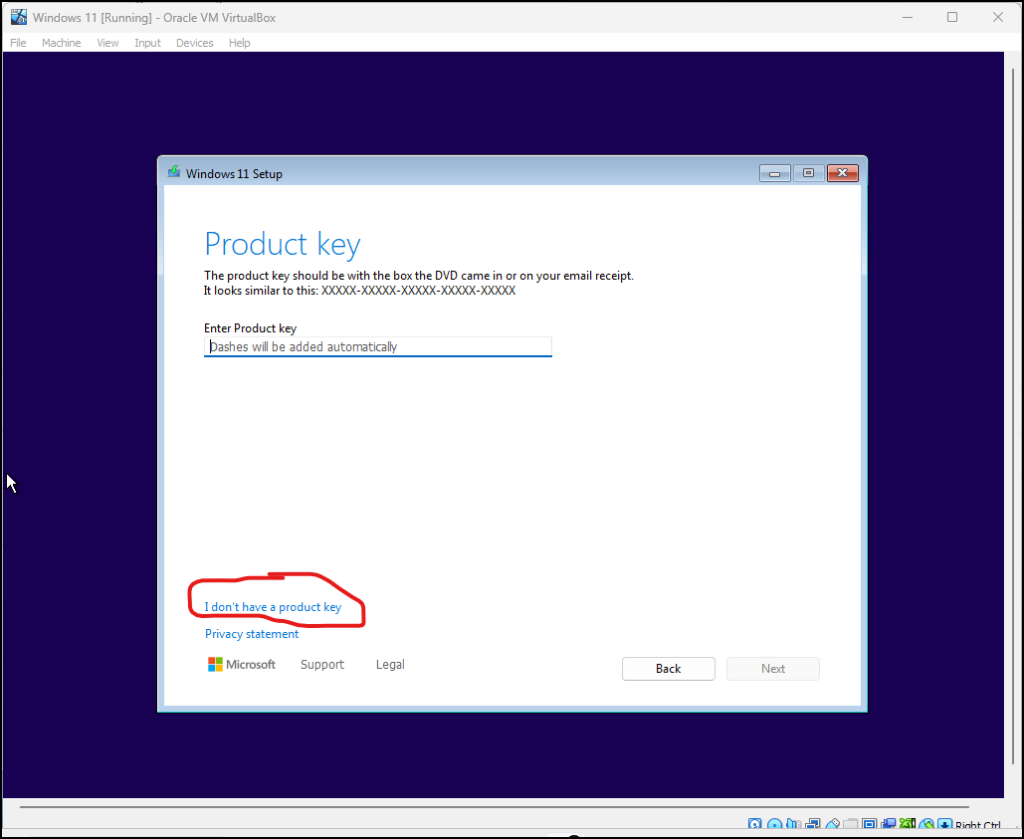Open the Machine menu

coord(61,42)
